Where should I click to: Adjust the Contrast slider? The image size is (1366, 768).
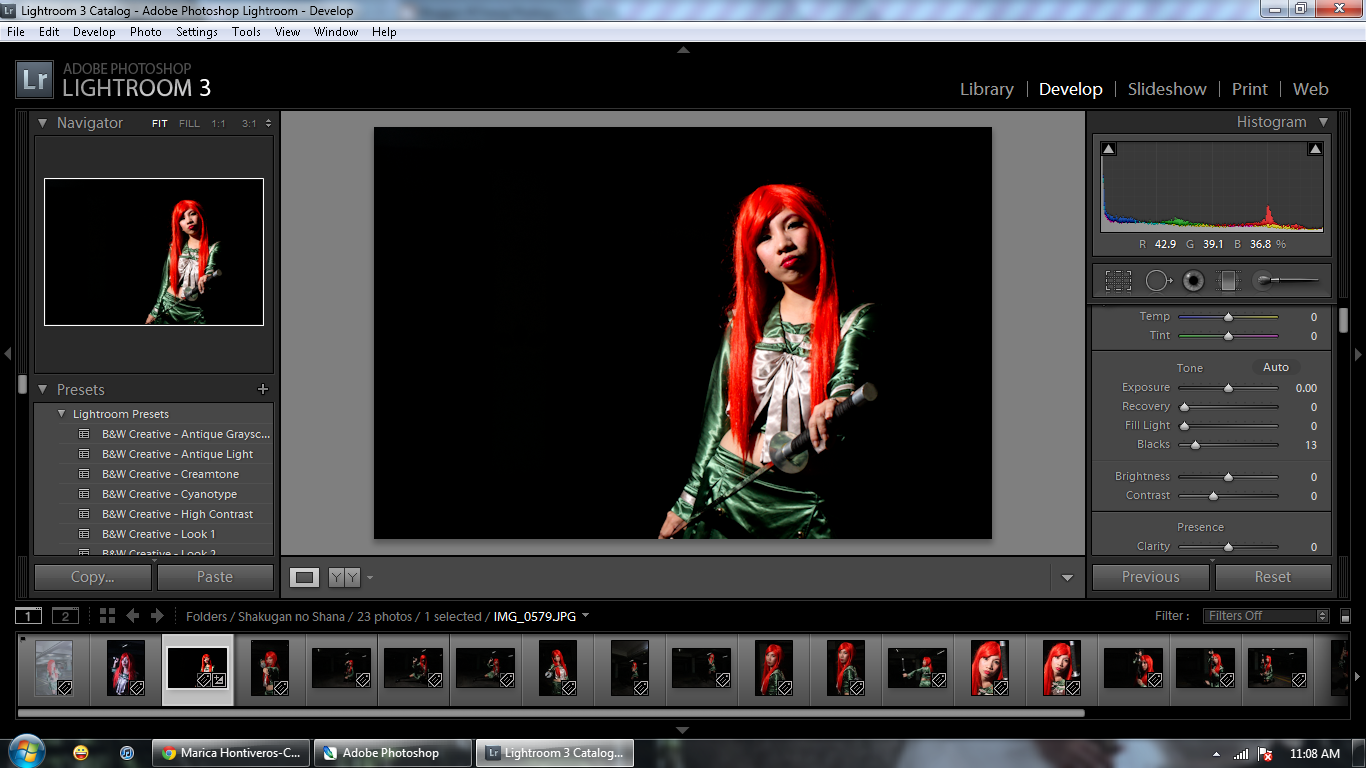[1228, 496]
